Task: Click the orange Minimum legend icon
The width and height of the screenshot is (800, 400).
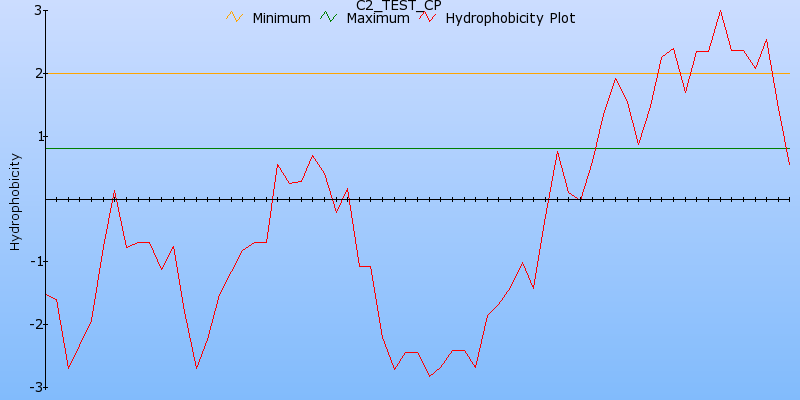Action: pyautogui.click(x=235, y=17)
